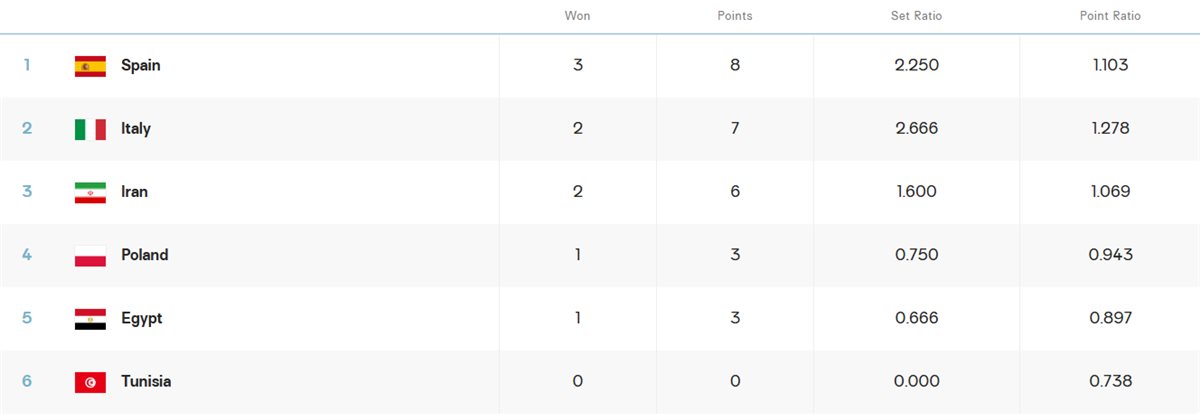Click Tunisia's point ratio value 0.738

point(1110,382)
